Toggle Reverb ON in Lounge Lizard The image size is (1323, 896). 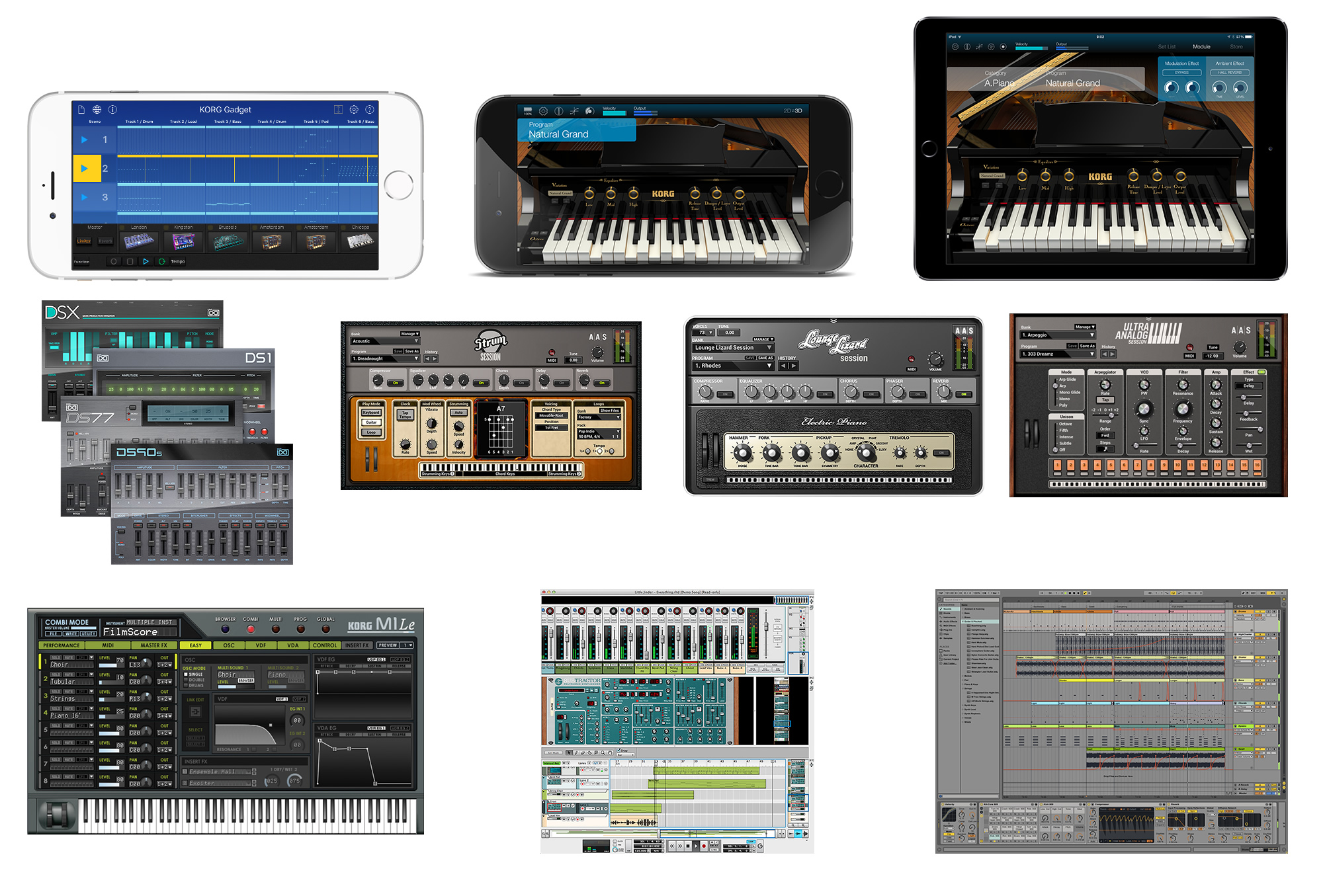pos(964,394)
